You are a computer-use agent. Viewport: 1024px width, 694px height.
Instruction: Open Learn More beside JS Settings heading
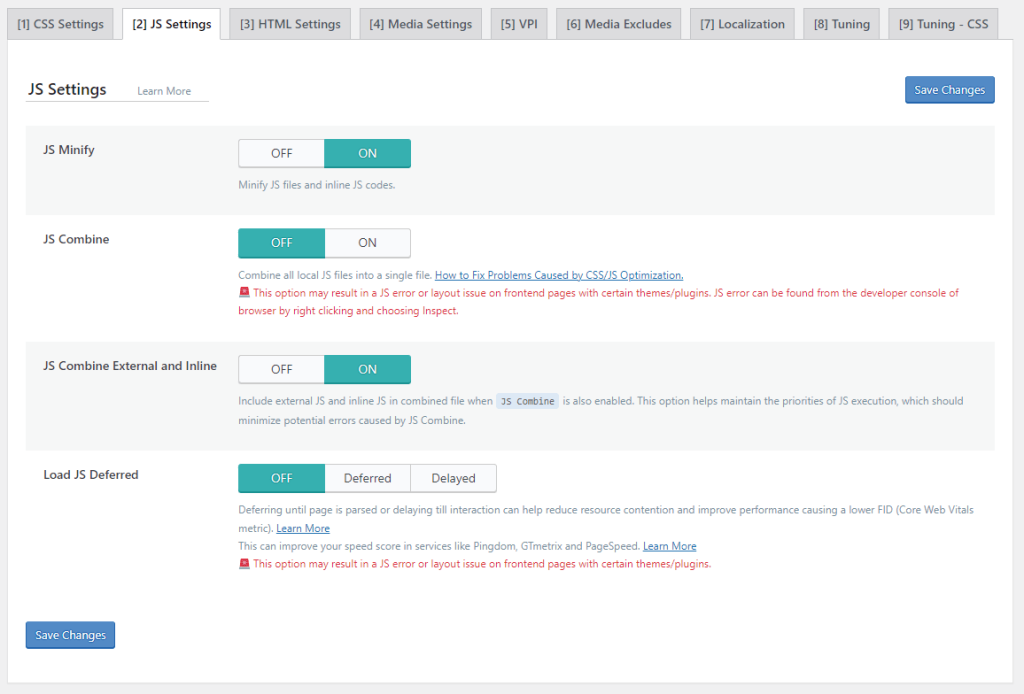164,91
